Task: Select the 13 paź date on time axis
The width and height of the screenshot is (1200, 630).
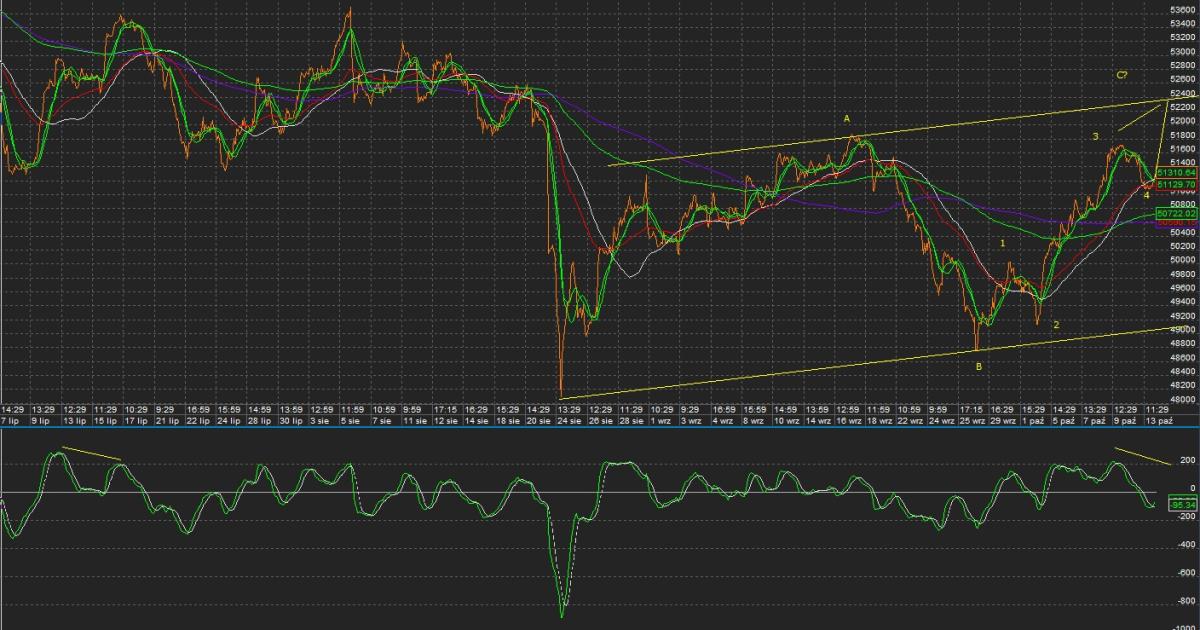Action: [1157, 422]
